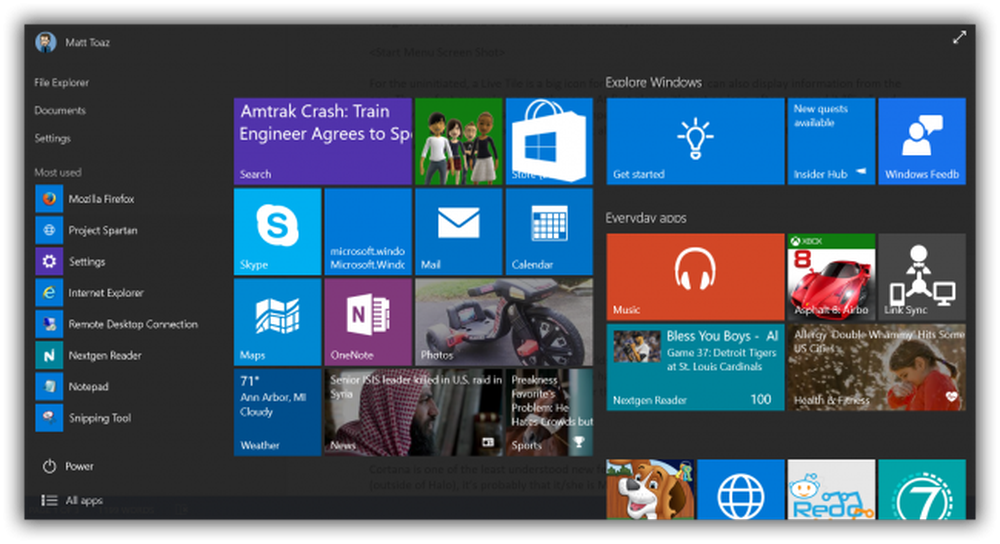Viewport: 1000px width, 544px height.
Task: Open the Xbox avatars tile
Action: pyautogui.click(x=459, y=142)
